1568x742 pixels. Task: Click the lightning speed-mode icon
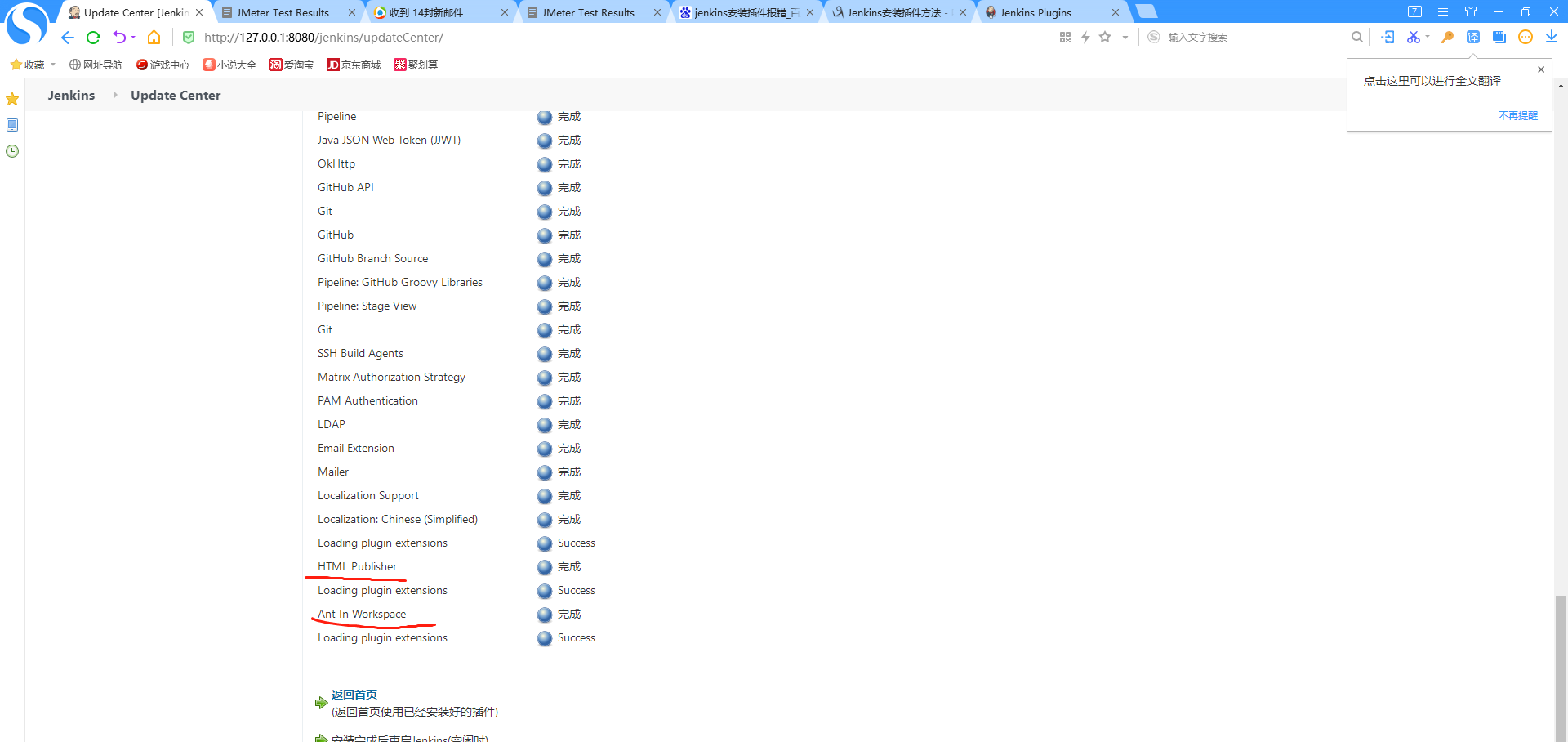(1085, 38)
